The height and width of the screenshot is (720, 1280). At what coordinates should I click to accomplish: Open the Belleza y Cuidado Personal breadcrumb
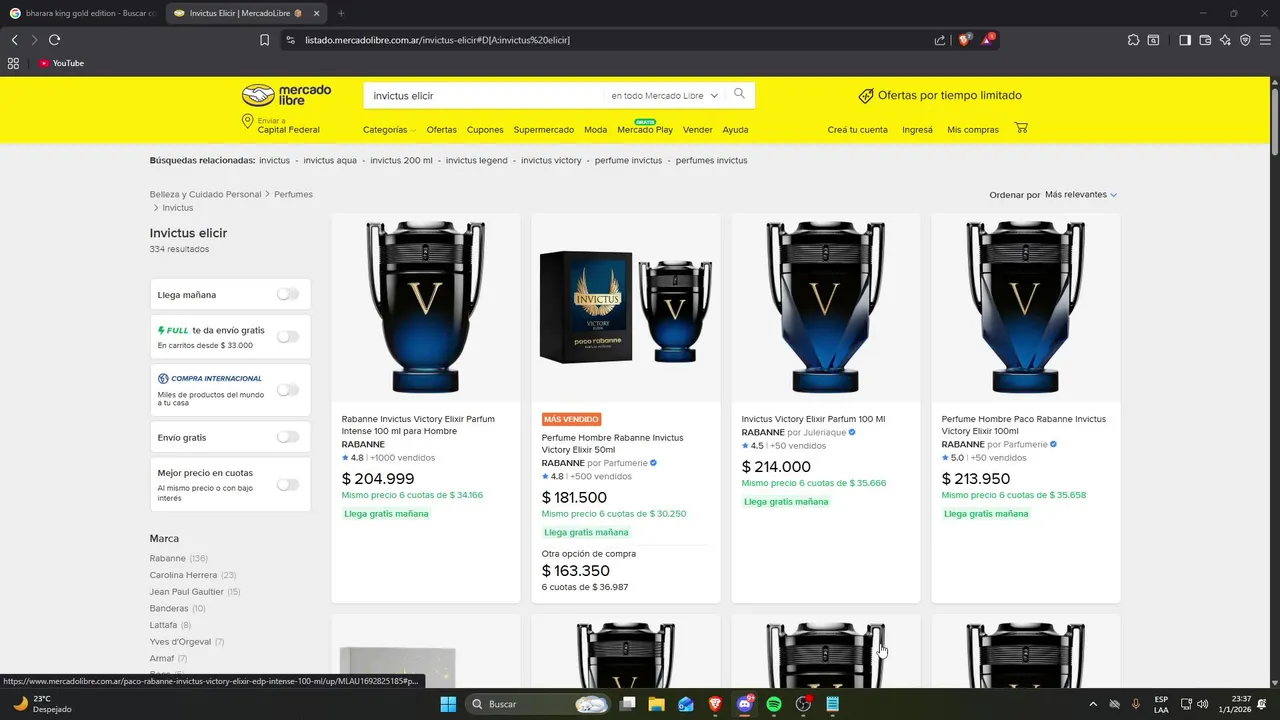(205, 194)
